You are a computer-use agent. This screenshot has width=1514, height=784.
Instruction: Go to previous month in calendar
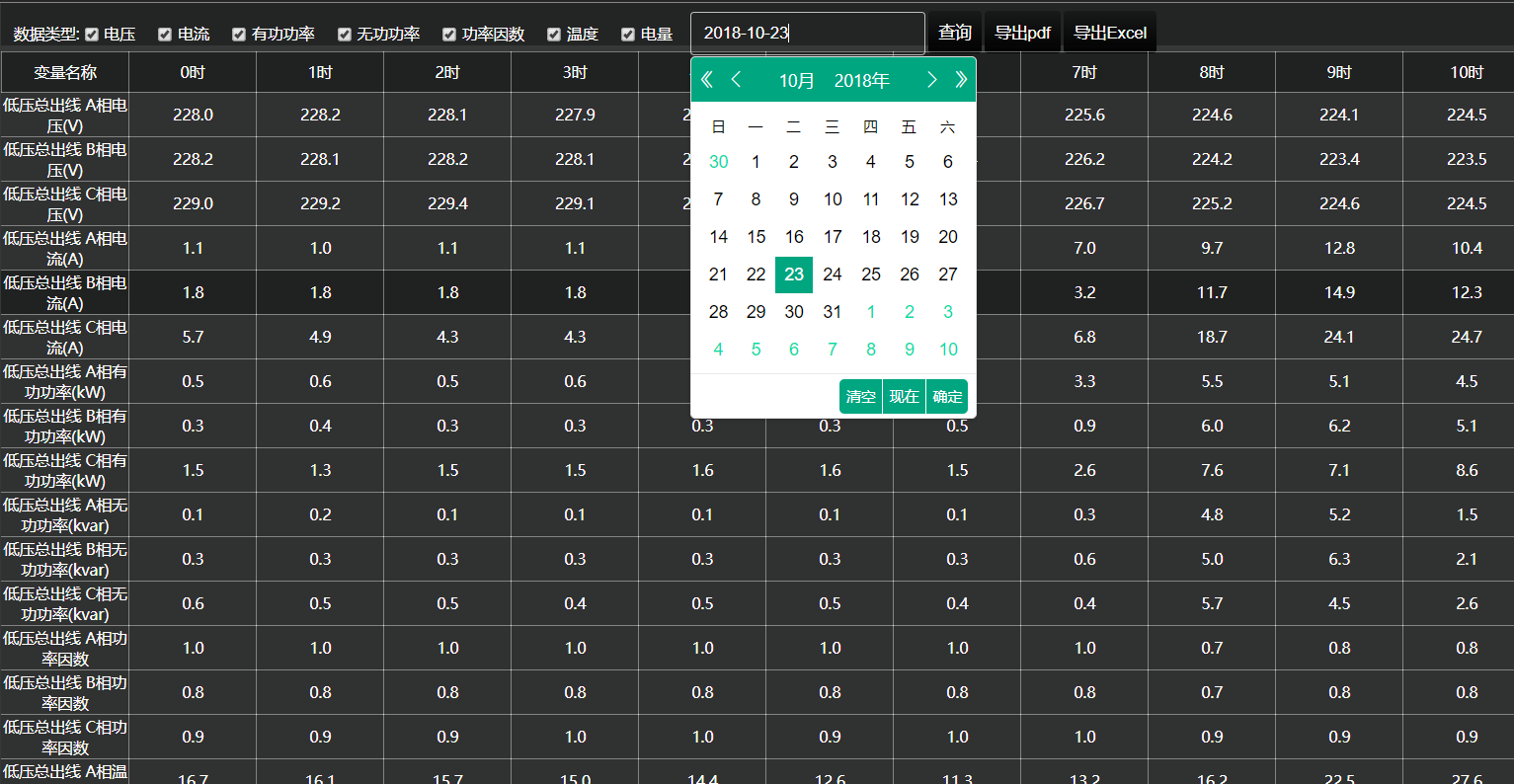point(736,80)
